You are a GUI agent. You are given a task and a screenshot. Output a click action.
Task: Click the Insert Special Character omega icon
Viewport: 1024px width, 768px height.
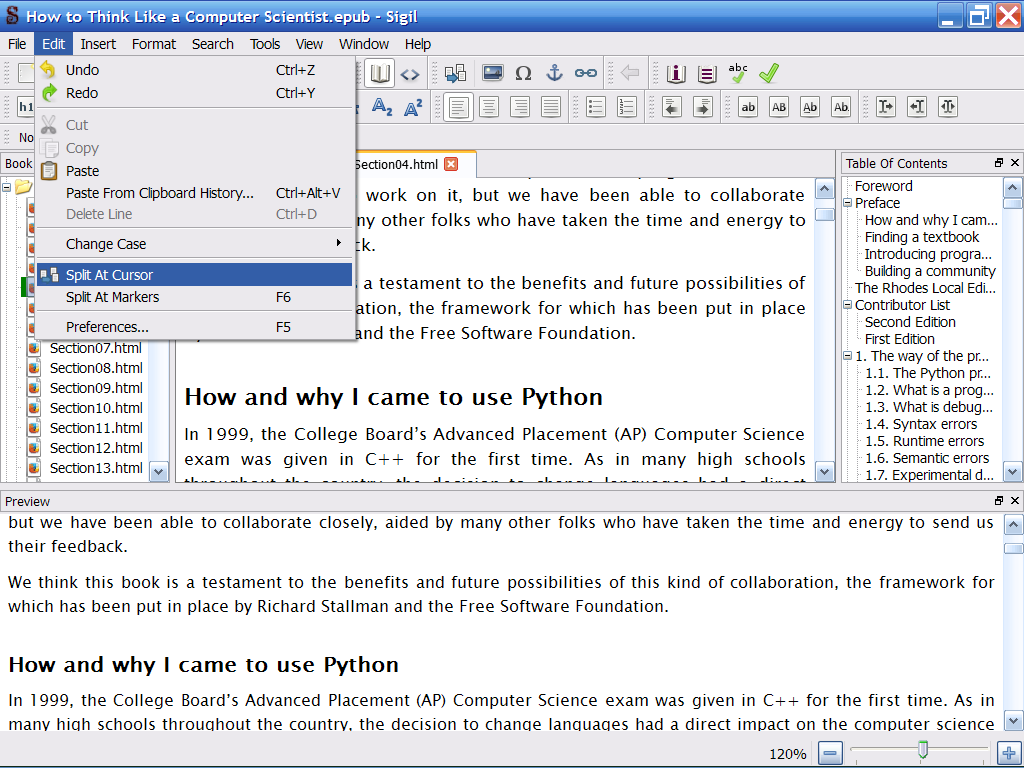click(523, 73)
